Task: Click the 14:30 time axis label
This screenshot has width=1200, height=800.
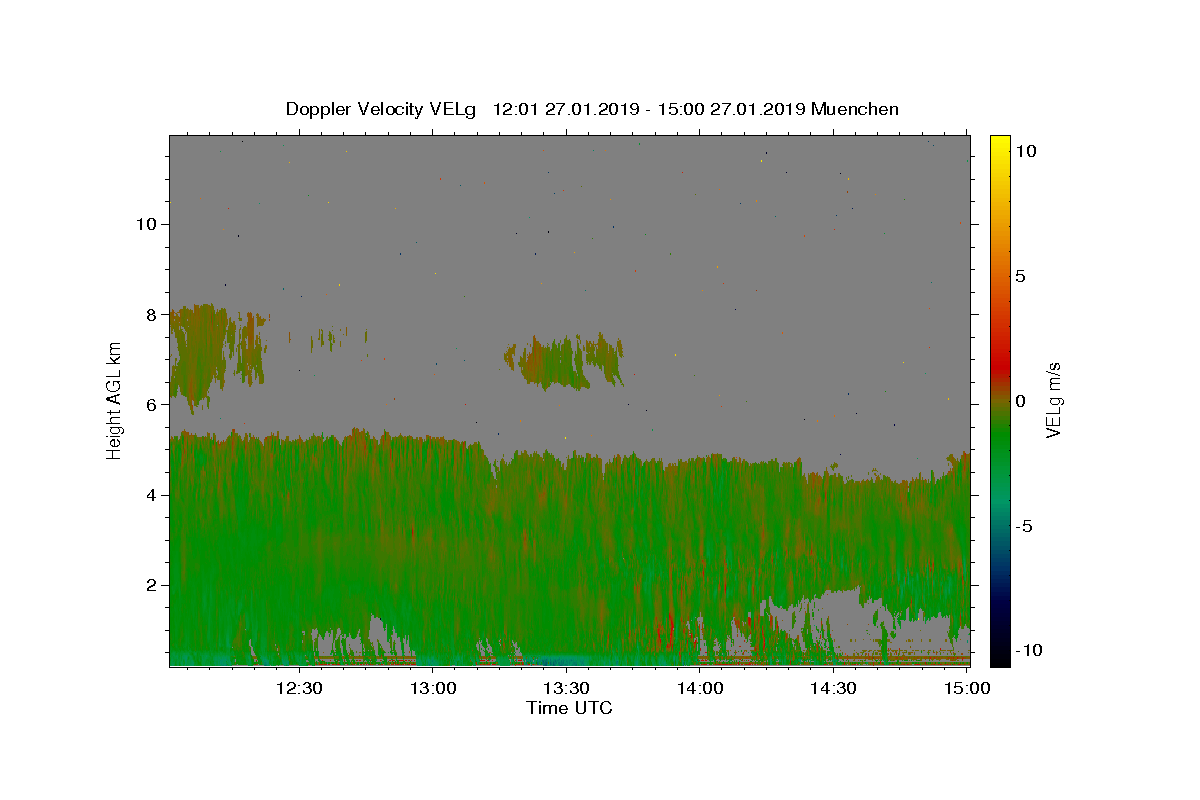Action: (x=833, y=688)
